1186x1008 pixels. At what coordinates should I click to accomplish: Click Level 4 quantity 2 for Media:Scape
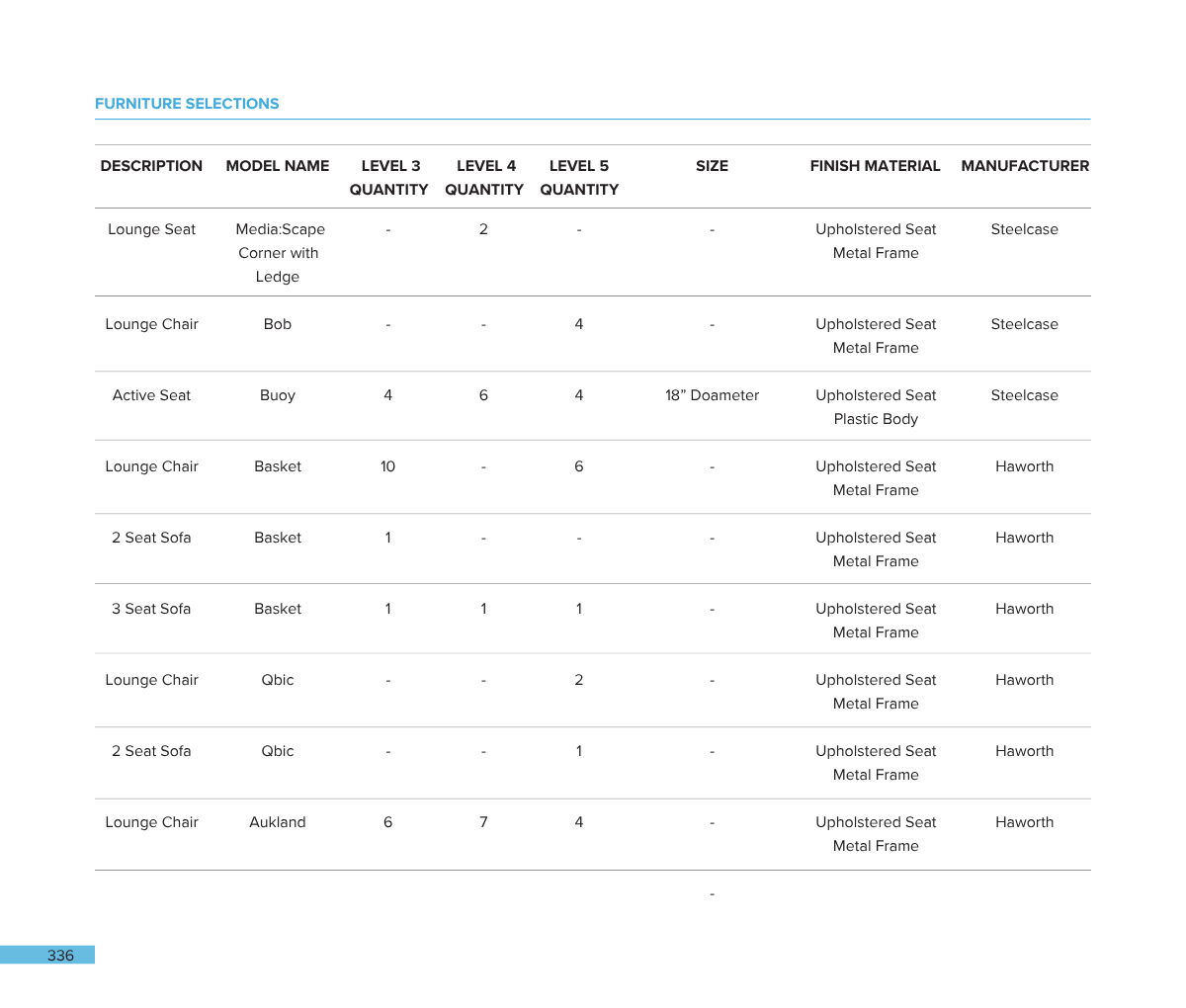pos(483,229)
